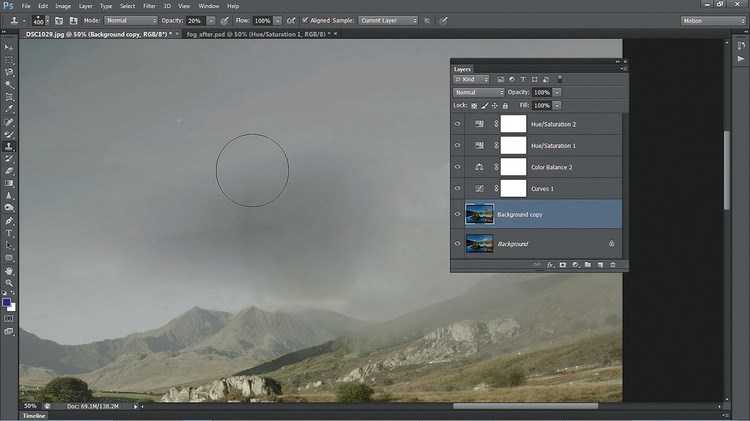Select the Hand tool
750x421 pixels.
tap(9, 270)
